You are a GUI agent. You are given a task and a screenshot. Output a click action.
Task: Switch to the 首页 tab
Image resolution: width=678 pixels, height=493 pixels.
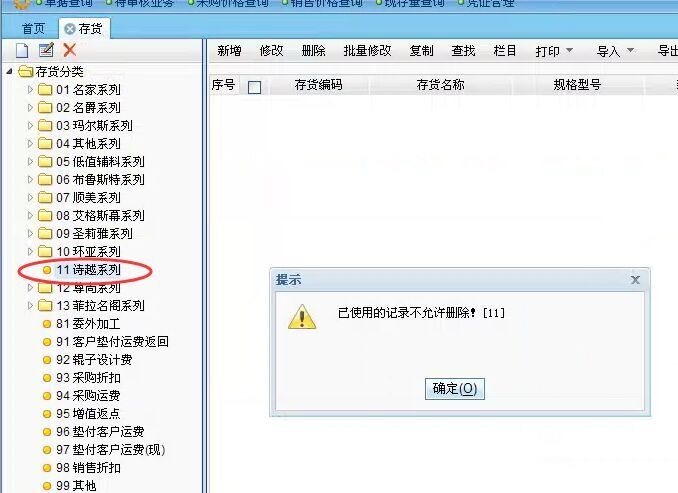(33, 29)
